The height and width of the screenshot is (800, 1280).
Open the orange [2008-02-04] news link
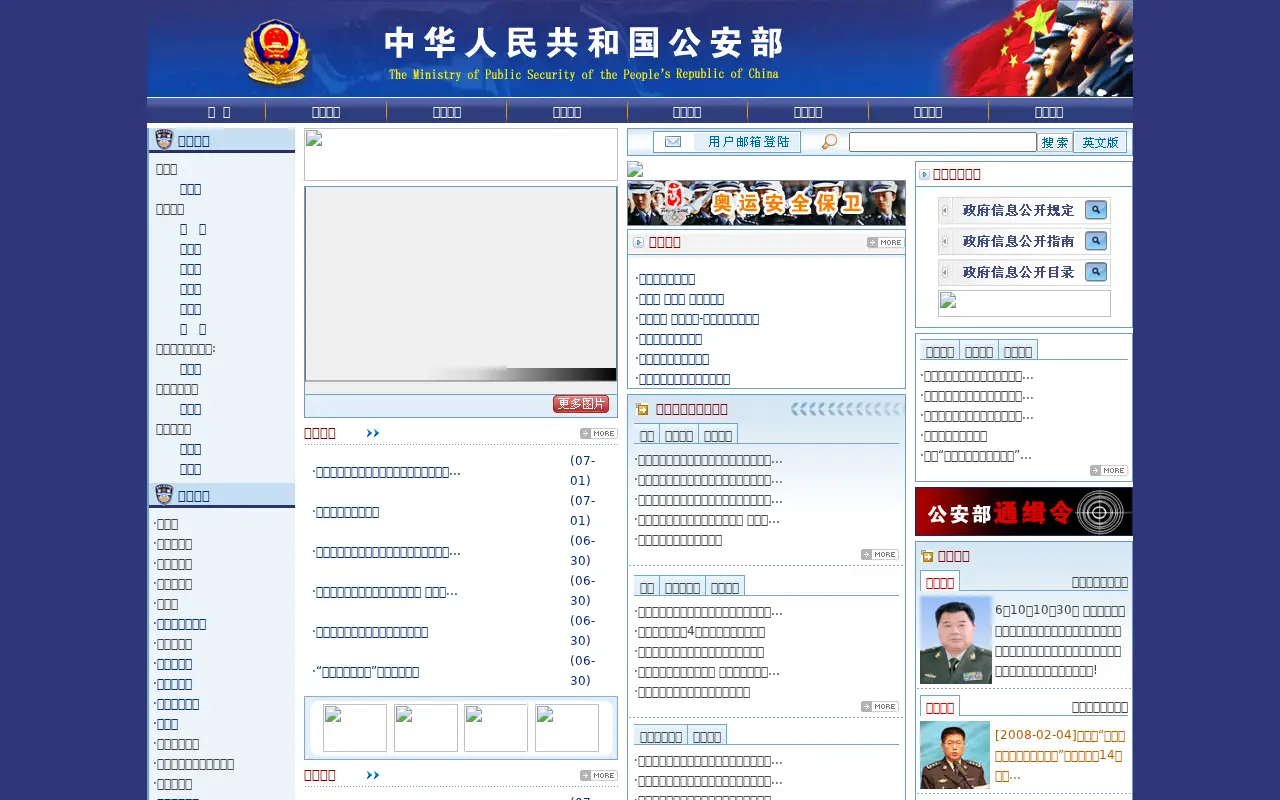[x=1059, y=755]
